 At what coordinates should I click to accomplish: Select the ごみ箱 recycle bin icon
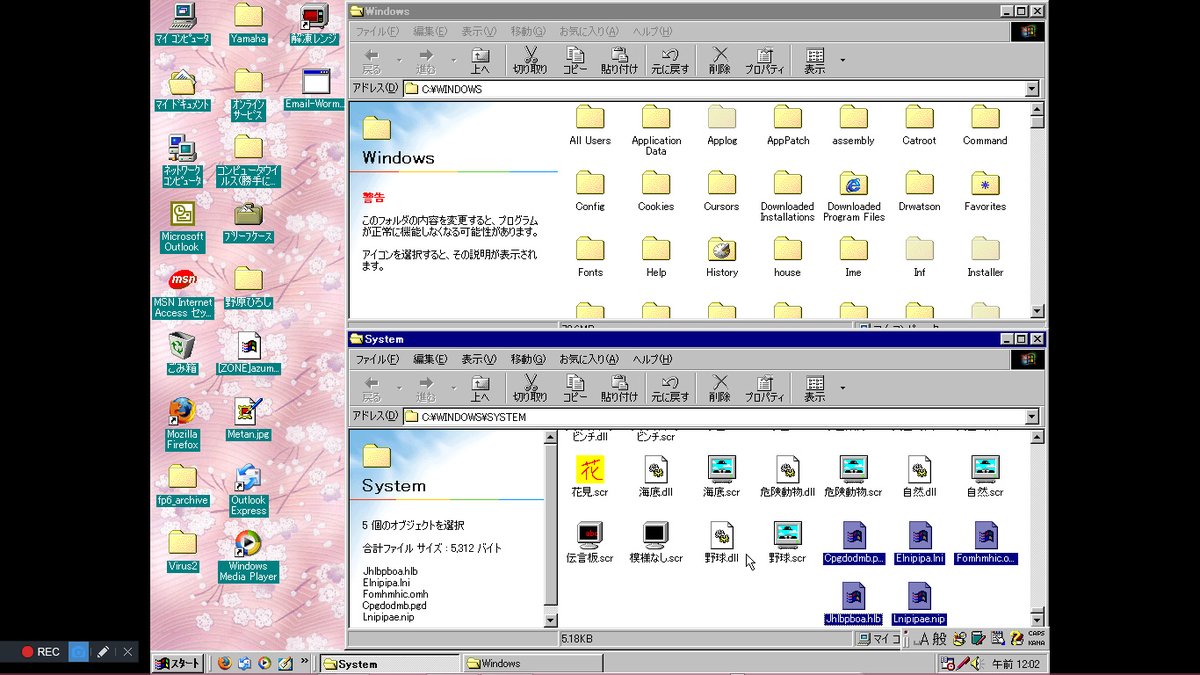(182, 353)
